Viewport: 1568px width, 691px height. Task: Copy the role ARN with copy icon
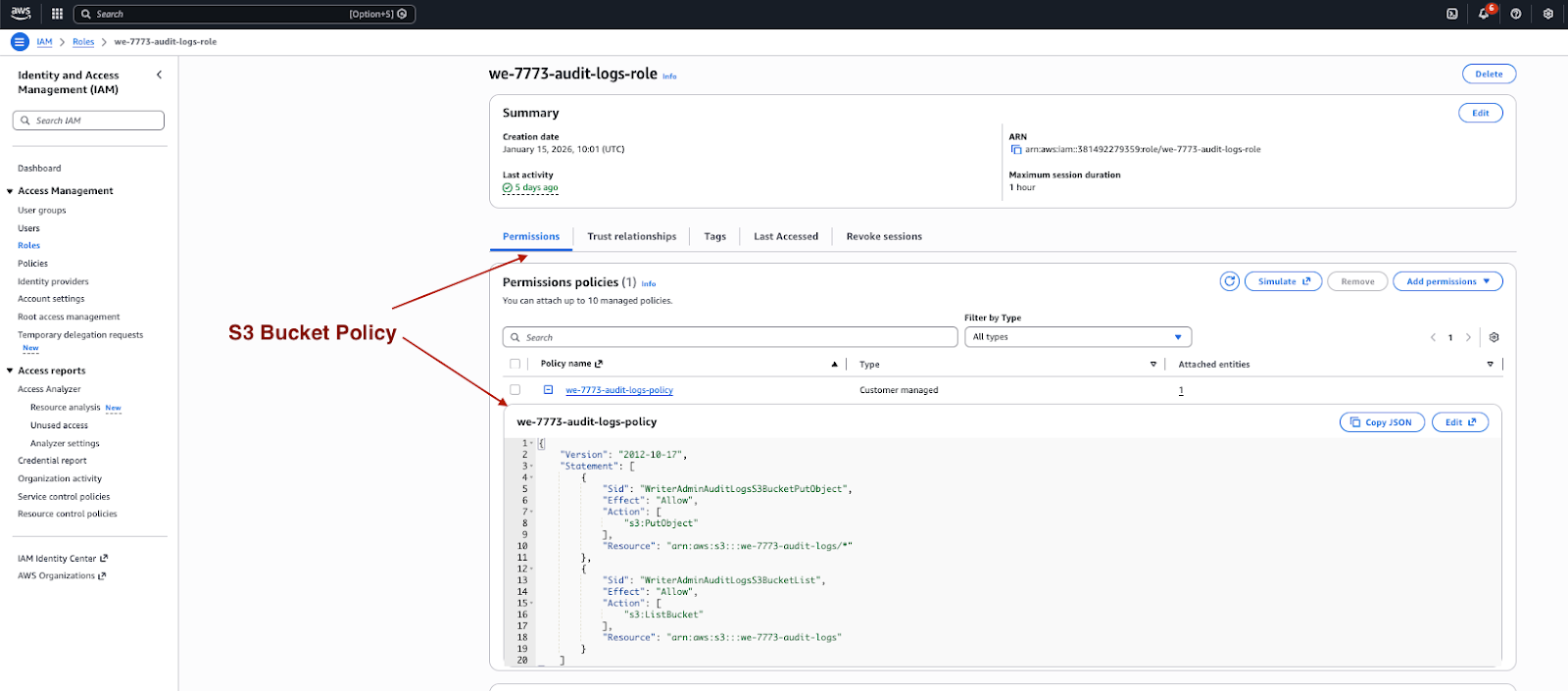[x=1016, y=150]
